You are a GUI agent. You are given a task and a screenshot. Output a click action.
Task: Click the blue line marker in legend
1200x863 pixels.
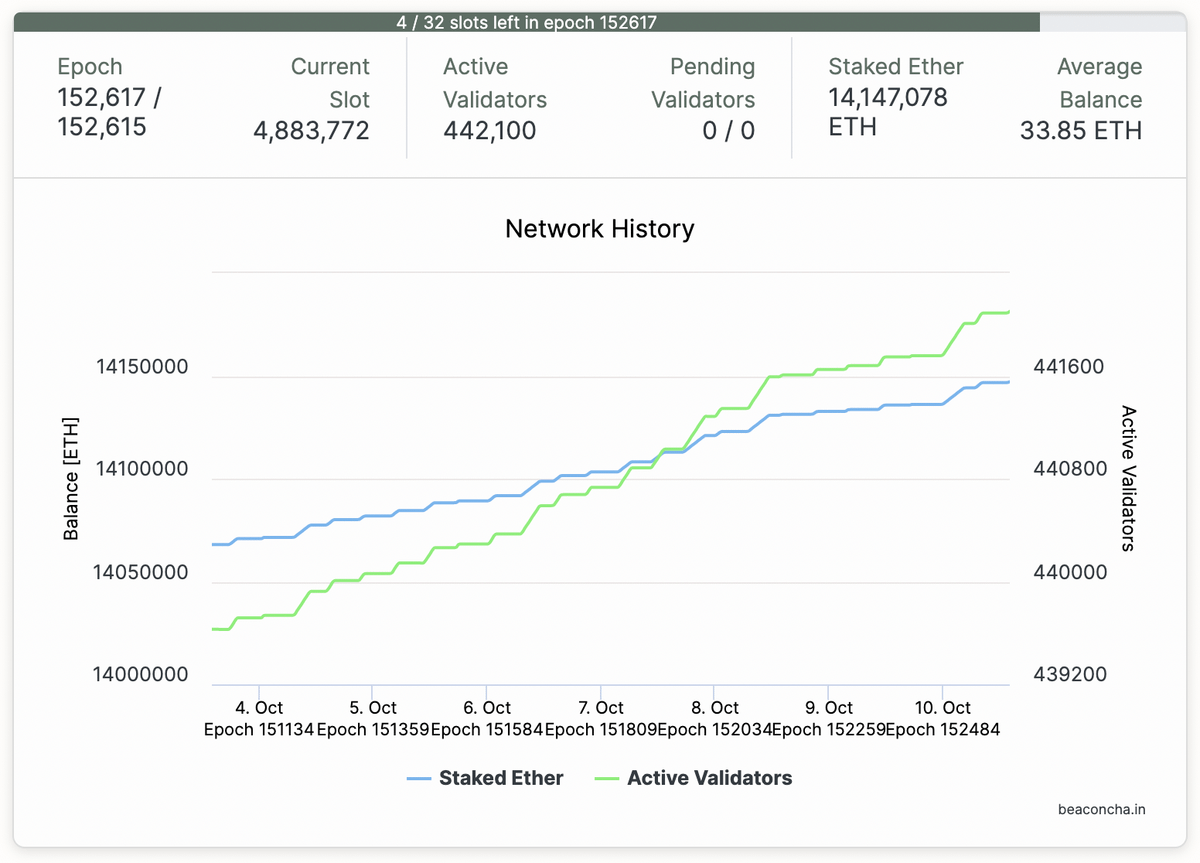(x=419, y=778)
